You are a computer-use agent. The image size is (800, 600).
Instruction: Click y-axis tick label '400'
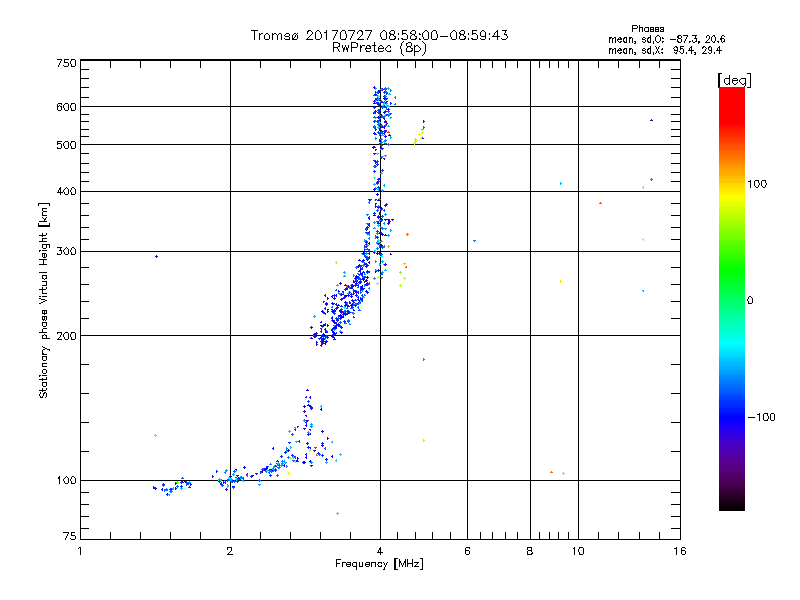tap(66, 191)
